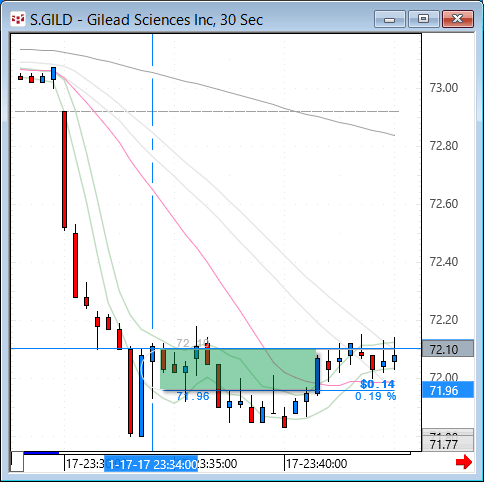Close the S.GILD chart window

tap(458, 19)
